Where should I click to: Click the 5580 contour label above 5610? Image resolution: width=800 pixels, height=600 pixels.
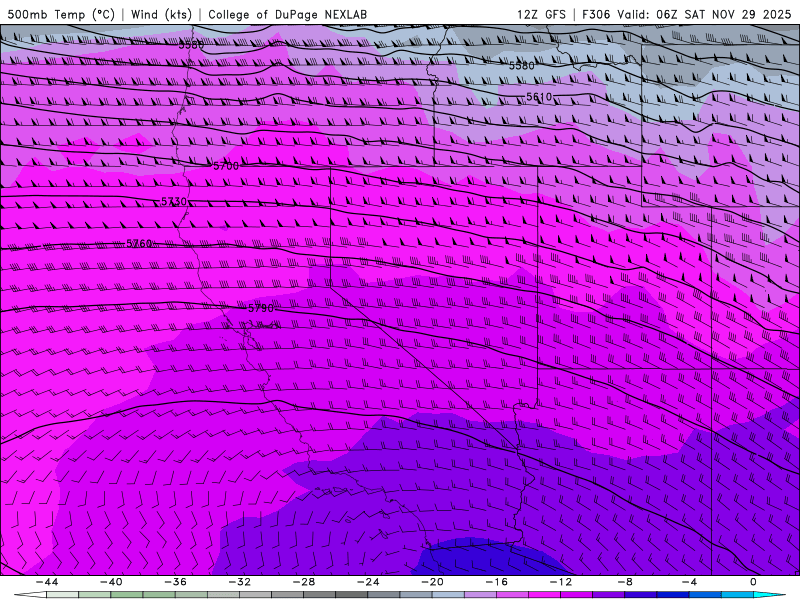pyautogui.click(x=521, y=65)
